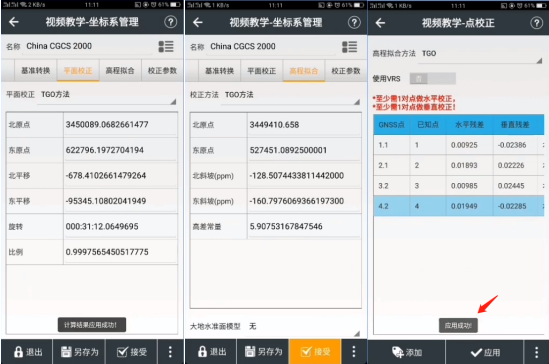The image size is (549, 364).
Task: Edit the 旋转 value field
Action: pyautogui.click(x=120, y=226)
